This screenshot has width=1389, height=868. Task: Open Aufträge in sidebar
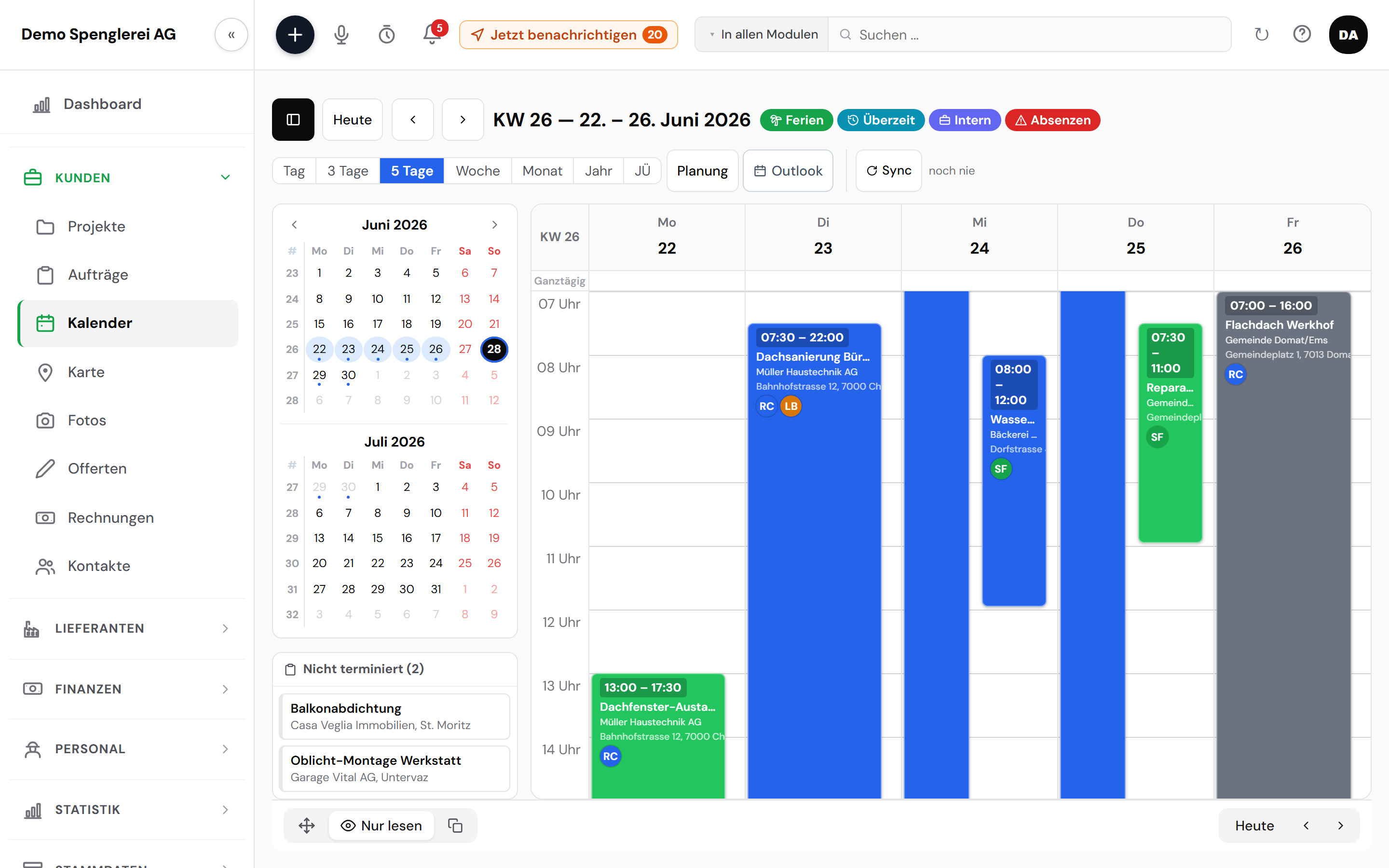[127, 274]
